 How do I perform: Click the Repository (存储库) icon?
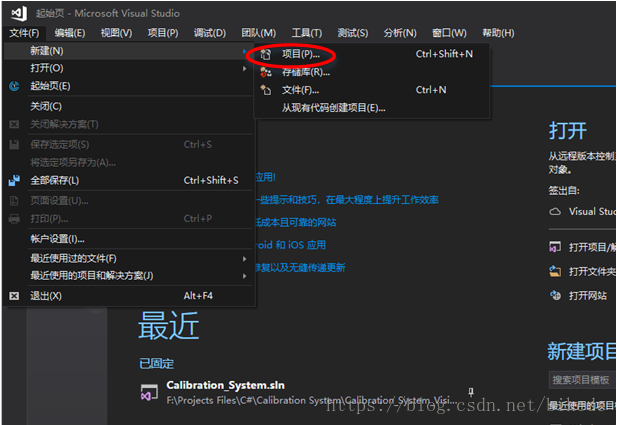(x=266, y=72)
